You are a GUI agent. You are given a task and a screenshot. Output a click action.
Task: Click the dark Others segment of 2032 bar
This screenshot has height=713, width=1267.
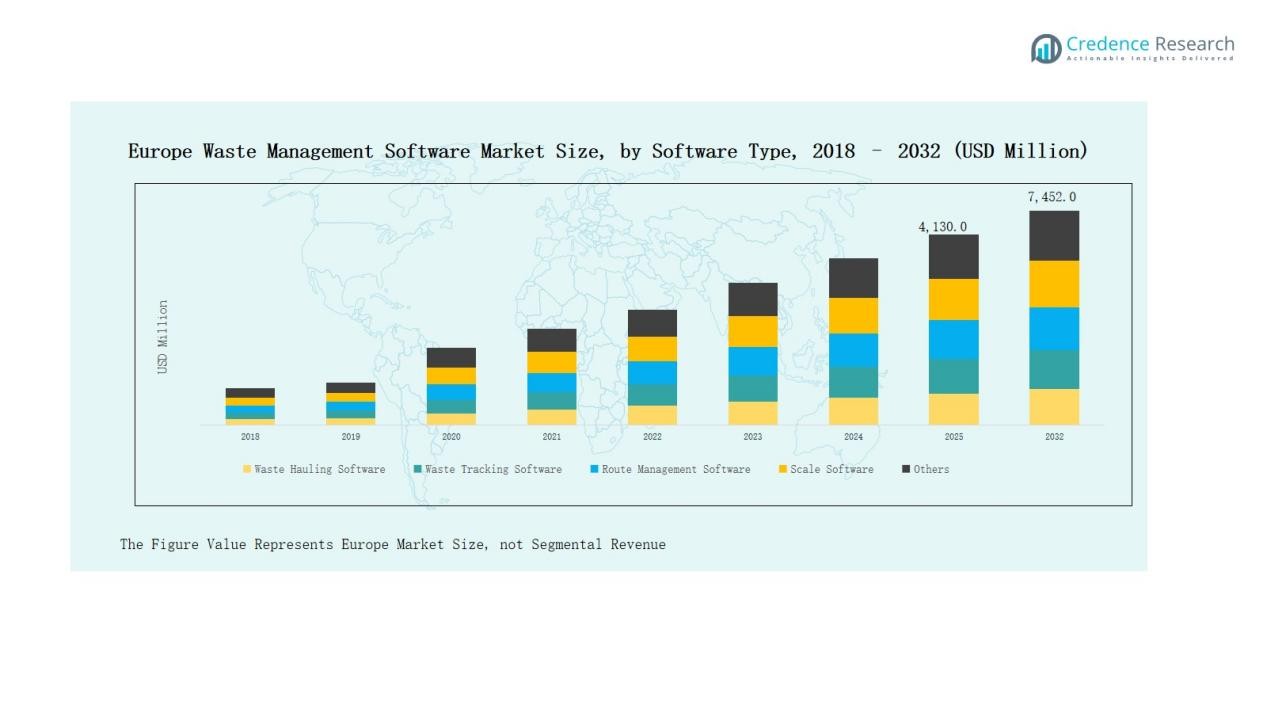[x=1054, y=235]
